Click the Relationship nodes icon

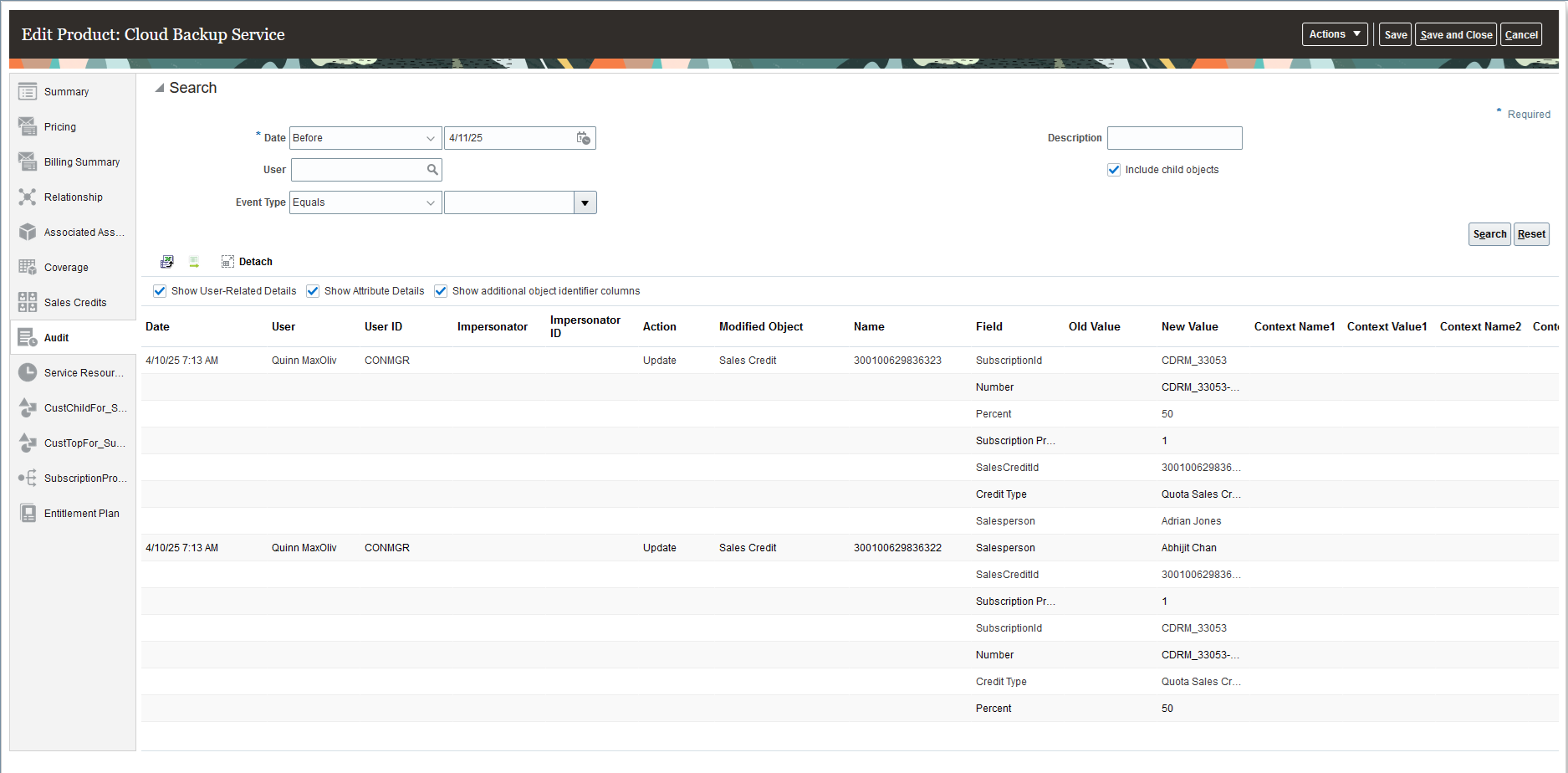click(28, 197)
